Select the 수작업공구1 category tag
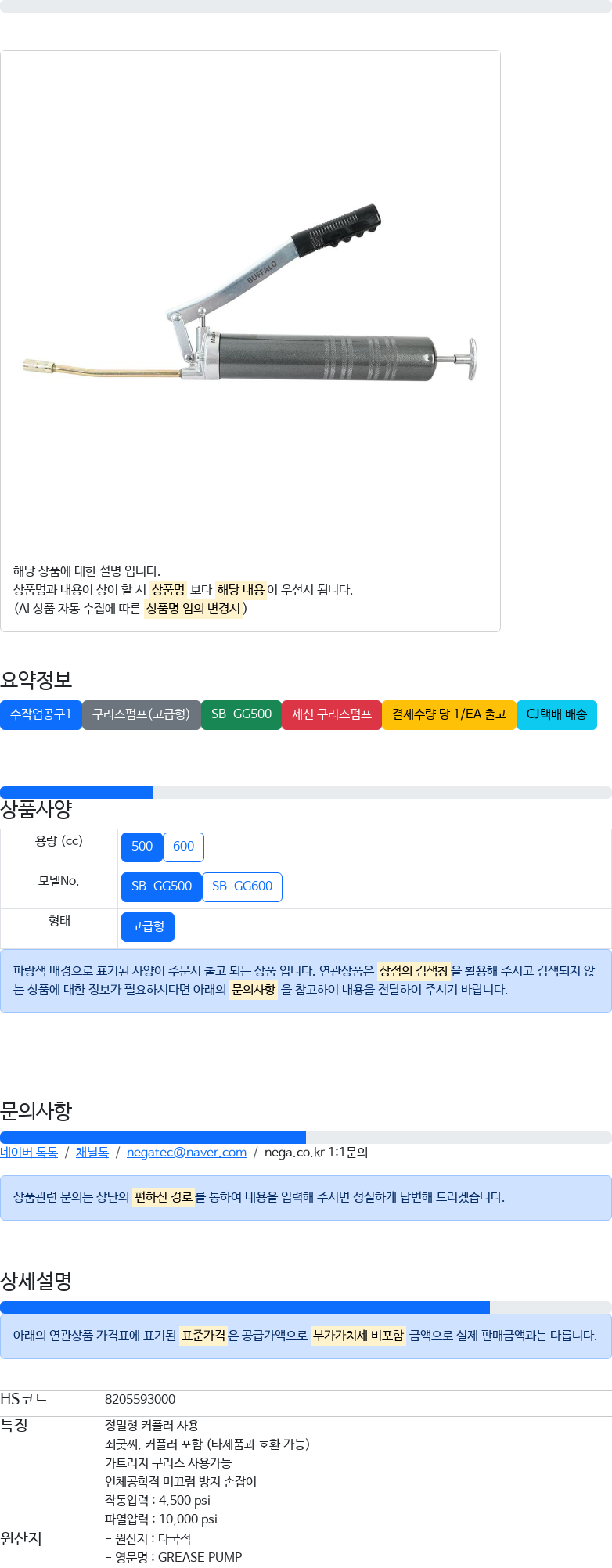Image resolution: width=612 pixels, height=1568 pixels. 41,715
